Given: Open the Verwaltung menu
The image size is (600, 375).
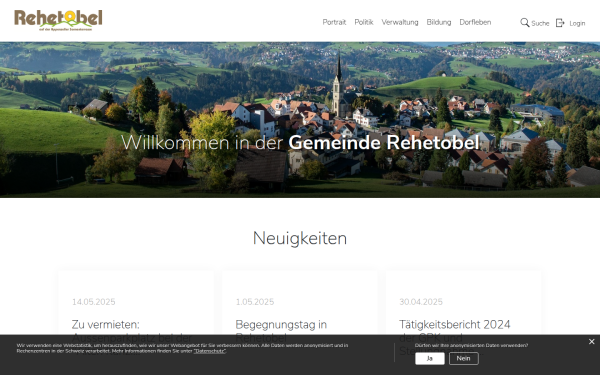Looking at the screenshot, I should click(400, 22).
